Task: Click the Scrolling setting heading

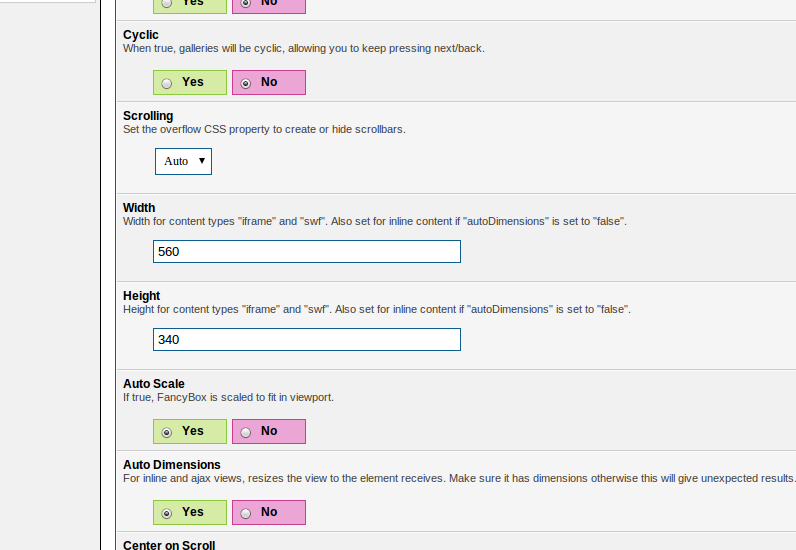Action: [x=148, y=116]
